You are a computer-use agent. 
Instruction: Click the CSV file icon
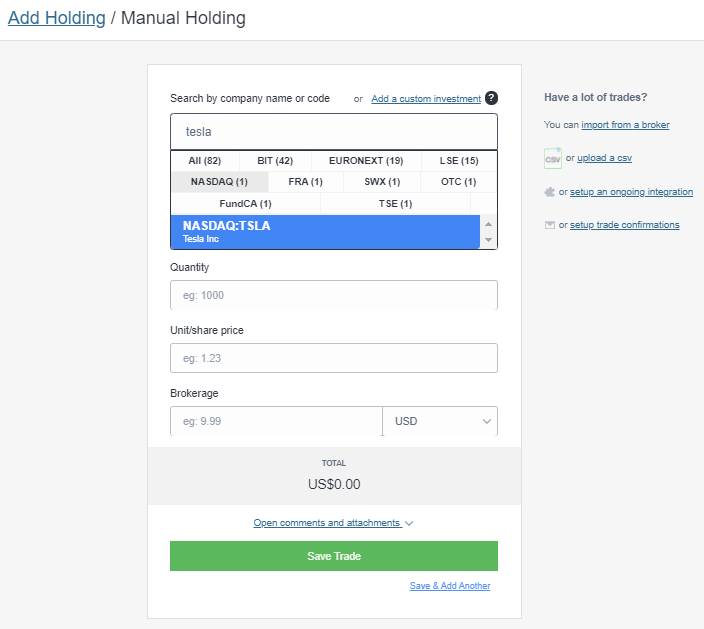click(552, 158)
